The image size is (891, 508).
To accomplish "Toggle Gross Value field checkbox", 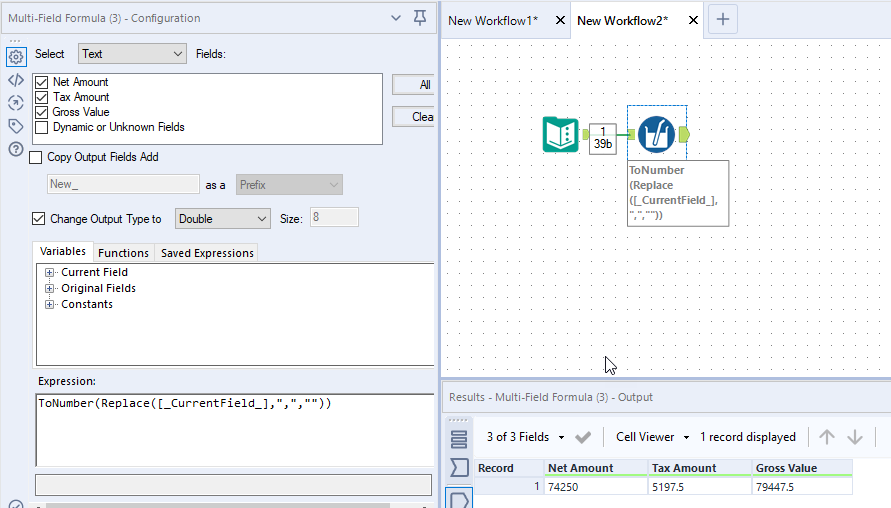I will [x=41, y=113].
